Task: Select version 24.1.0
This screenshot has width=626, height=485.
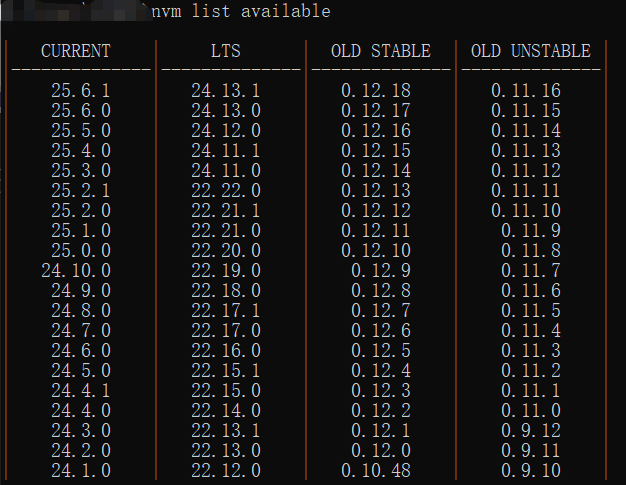Action: click(x=81, y=470)
